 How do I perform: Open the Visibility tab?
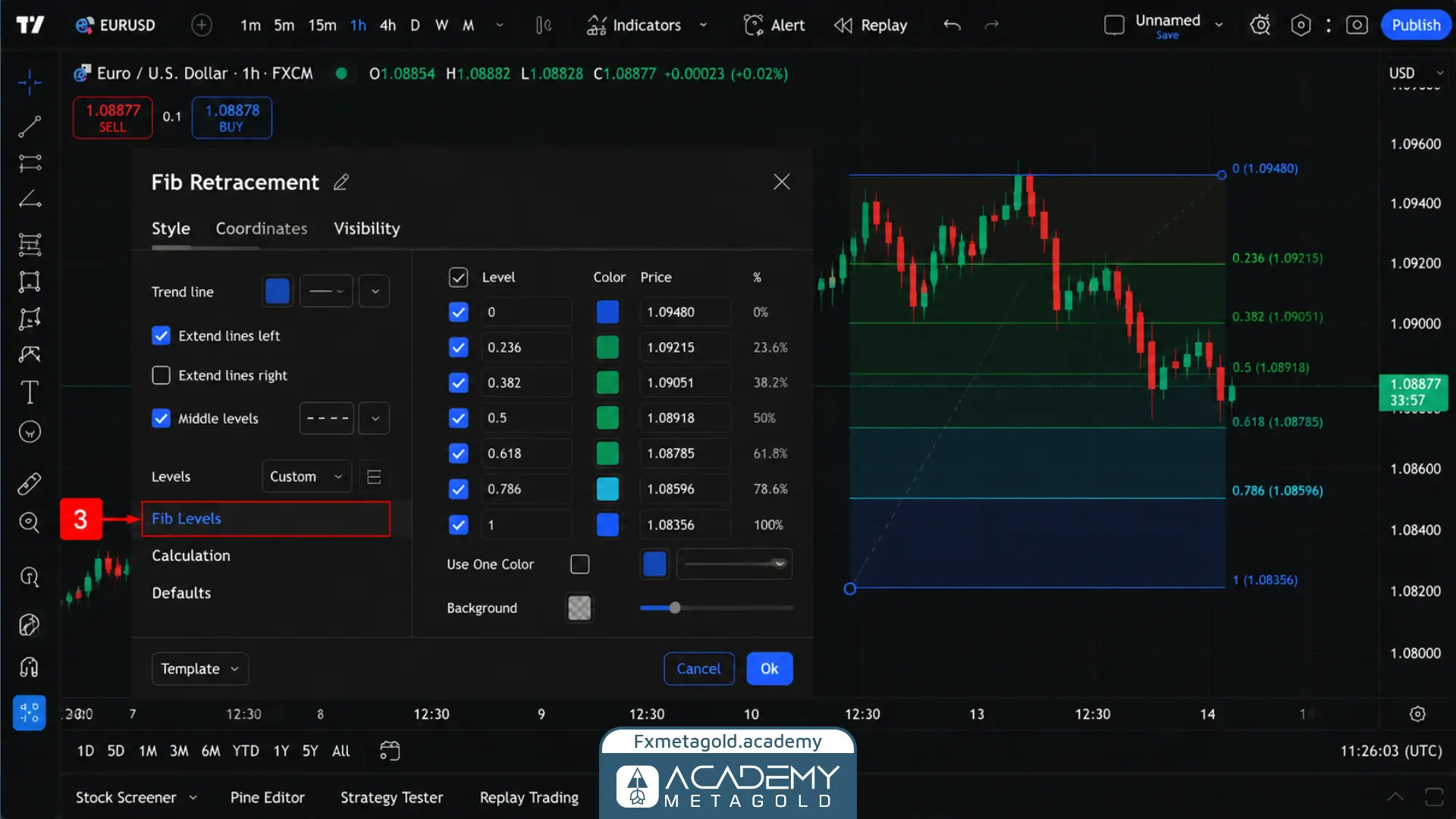367,229
